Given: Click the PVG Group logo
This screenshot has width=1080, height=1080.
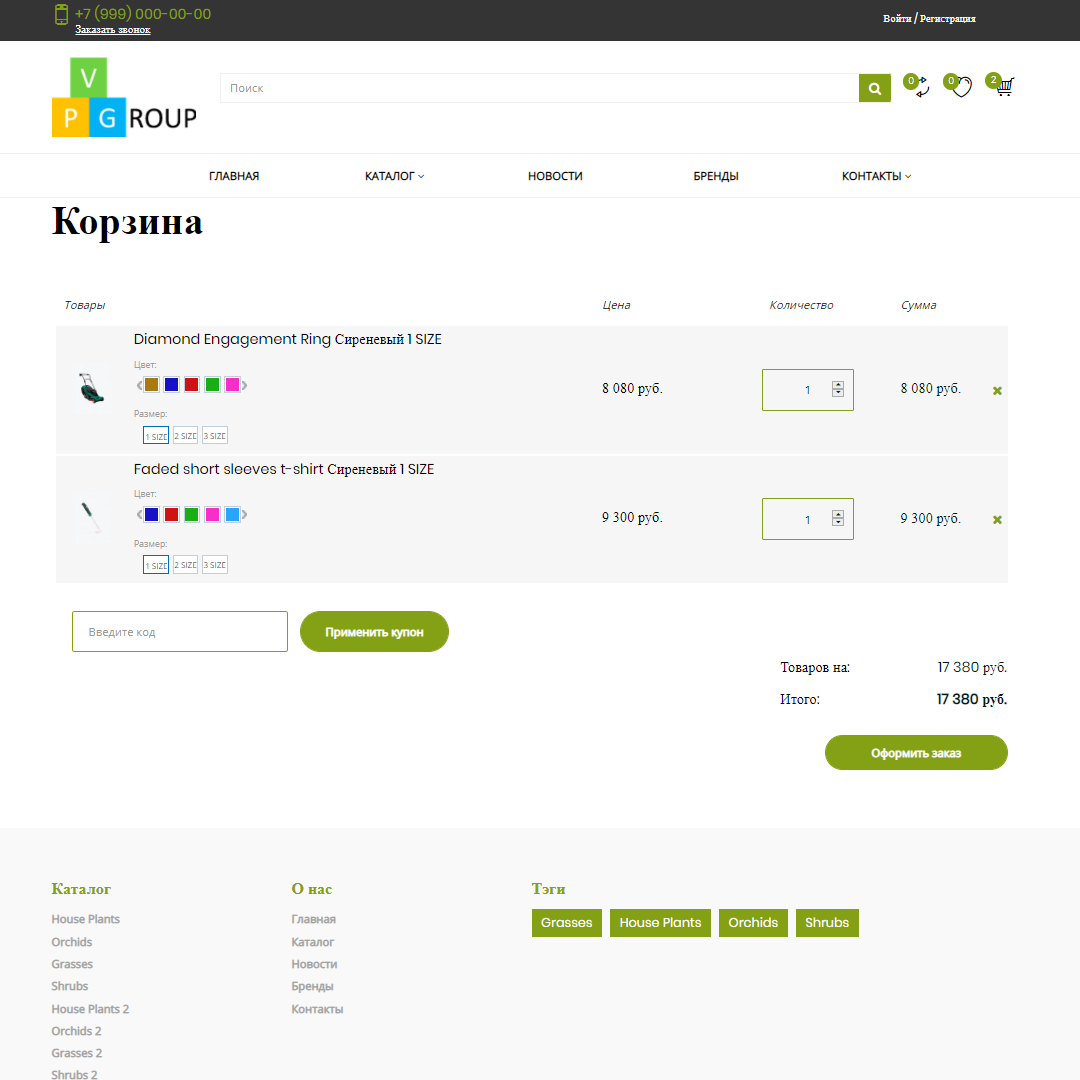Looking at the screenshot, I should (x=123, y=97).
